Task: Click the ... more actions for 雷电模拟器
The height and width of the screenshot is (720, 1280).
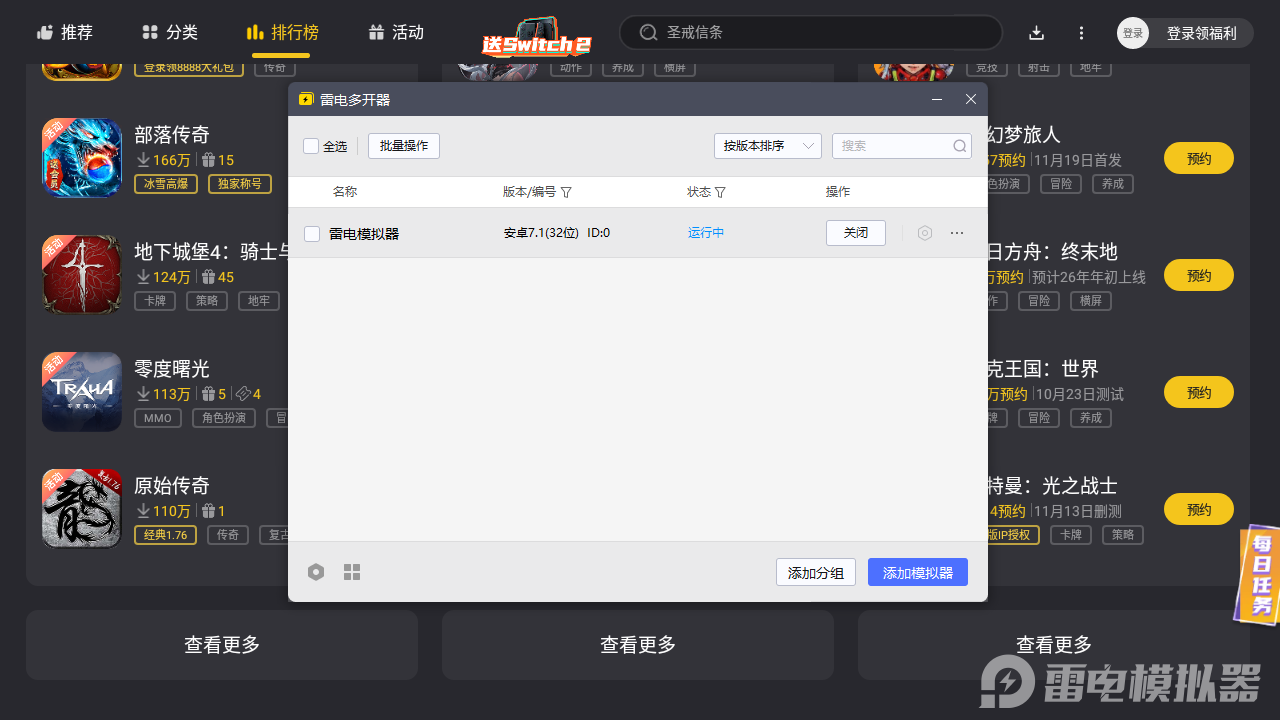Action: 956,232
